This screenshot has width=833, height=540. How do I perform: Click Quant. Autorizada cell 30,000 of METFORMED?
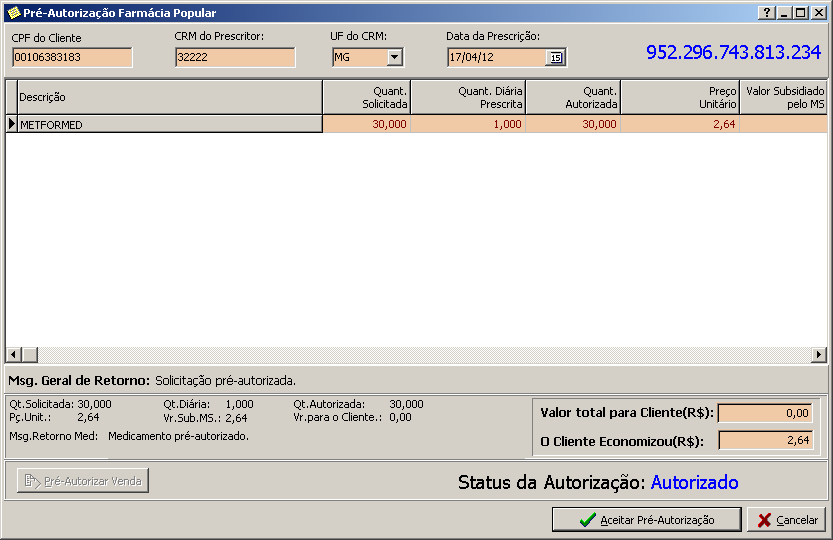pos(573,124)
